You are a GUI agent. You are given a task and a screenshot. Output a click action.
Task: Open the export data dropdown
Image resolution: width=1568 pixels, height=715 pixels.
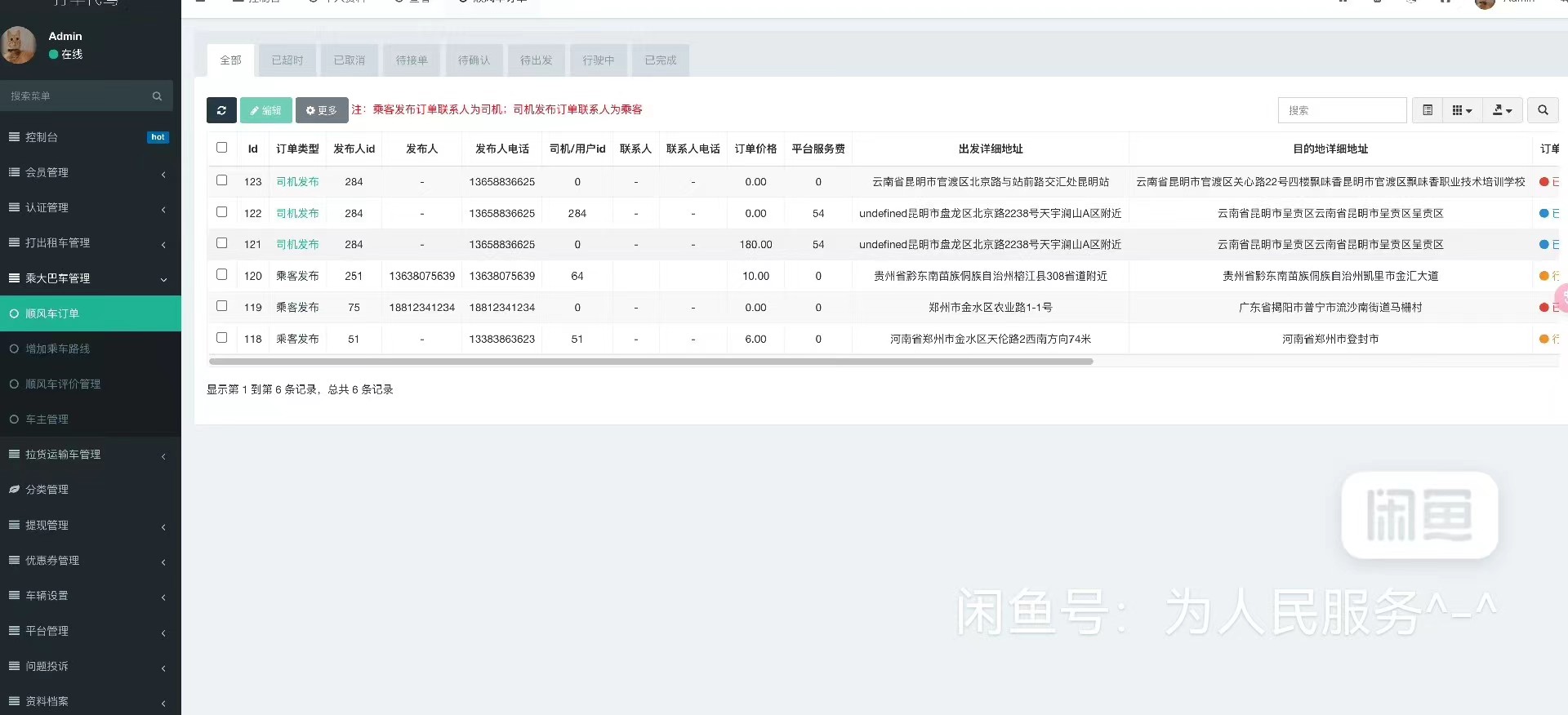pos(1503,110)
